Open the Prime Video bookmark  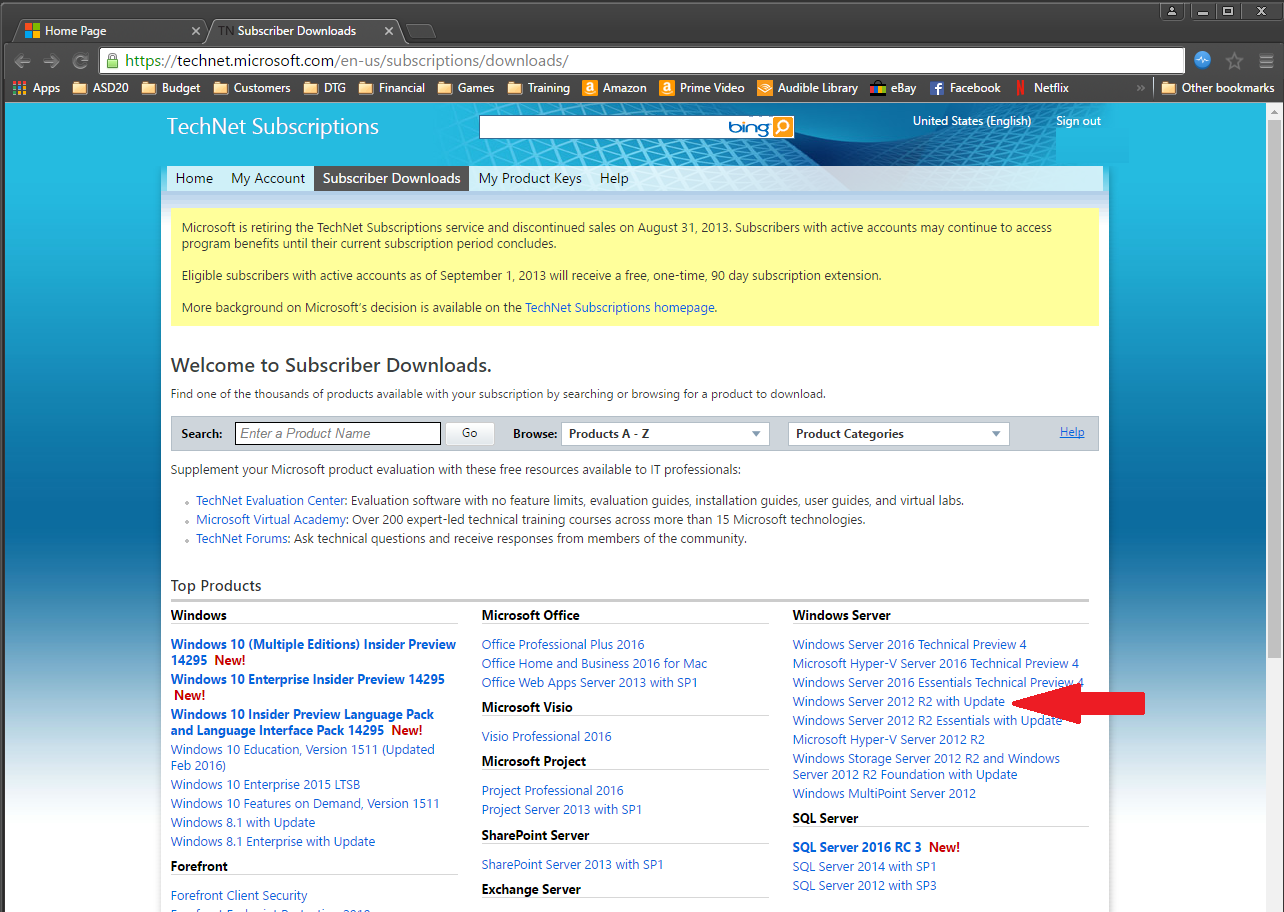pos(702,88)
